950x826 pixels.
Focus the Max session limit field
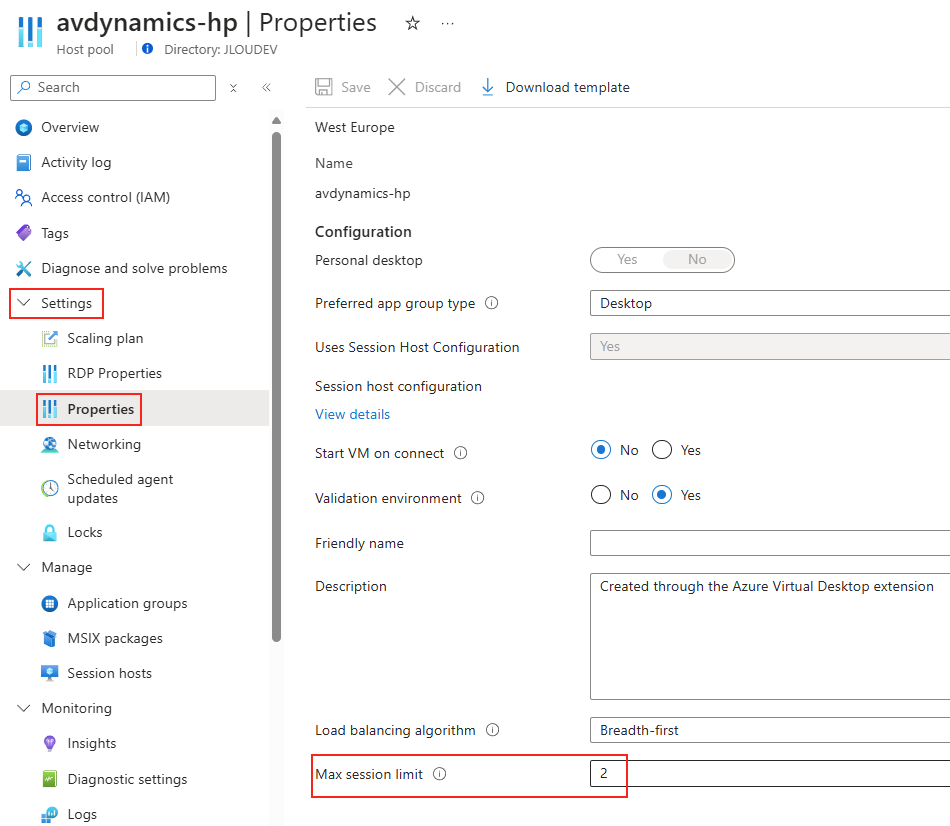tap(770, 774)
